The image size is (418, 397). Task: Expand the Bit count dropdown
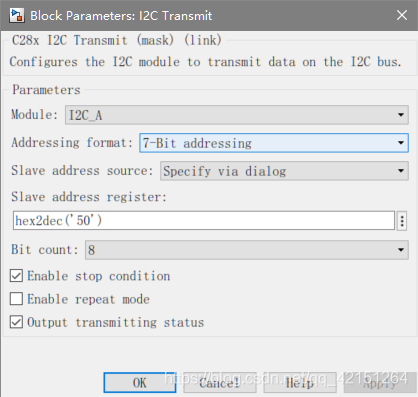247,250
